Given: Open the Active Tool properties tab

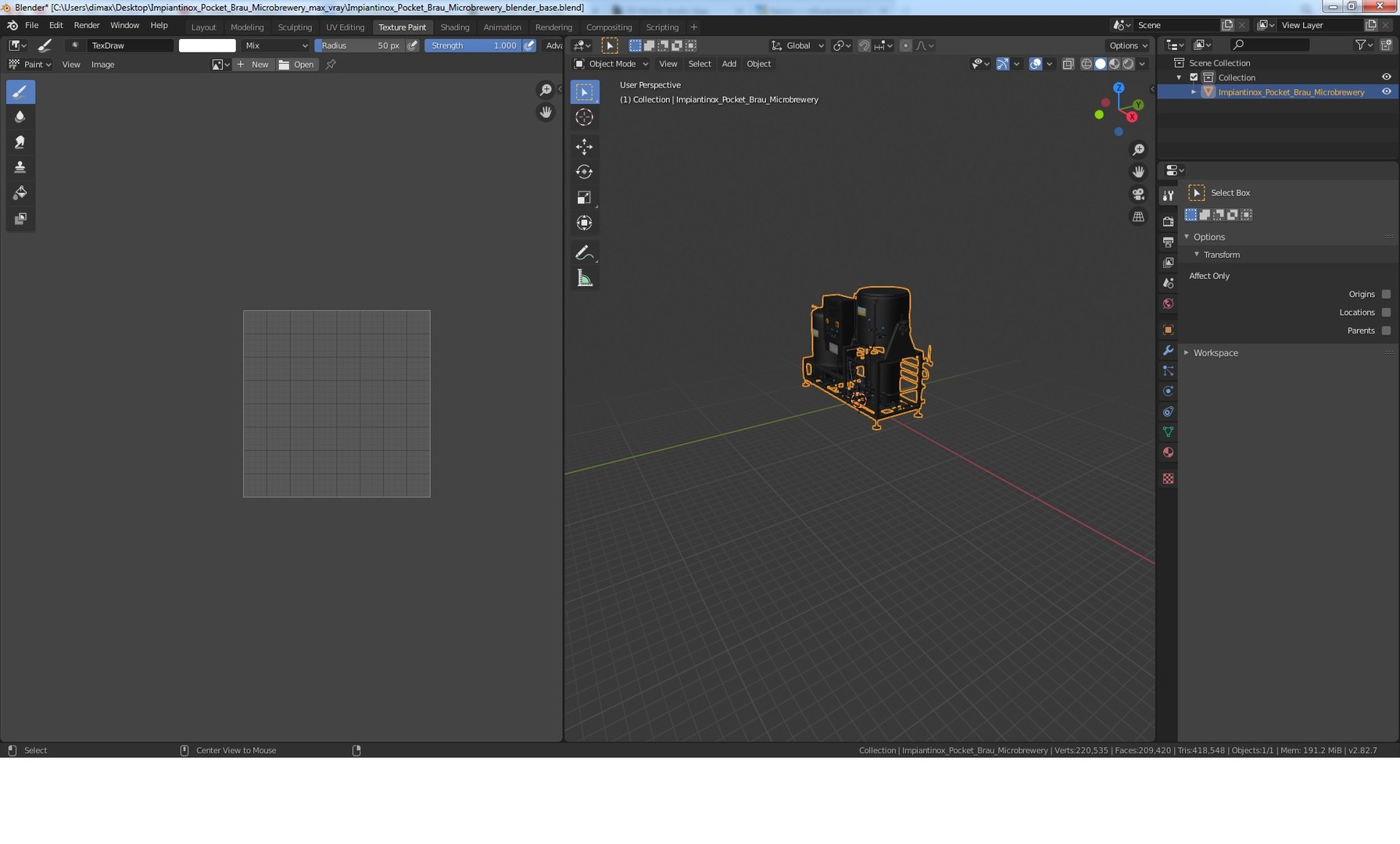Looking at the screenshot, I should (1168, 195).
